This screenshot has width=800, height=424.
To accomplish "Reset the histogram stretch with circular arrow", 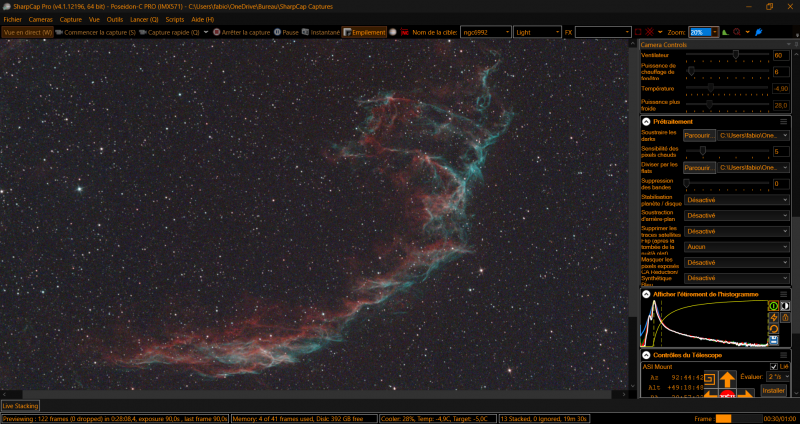I will point(773,329).
